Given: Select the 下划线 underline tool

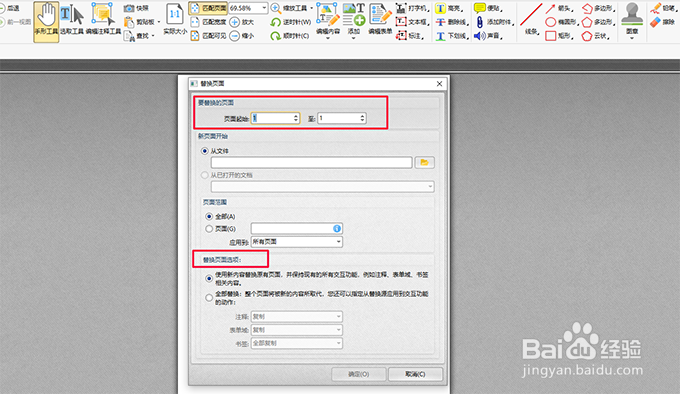Looking at the screenshot, I should [452, 36].
